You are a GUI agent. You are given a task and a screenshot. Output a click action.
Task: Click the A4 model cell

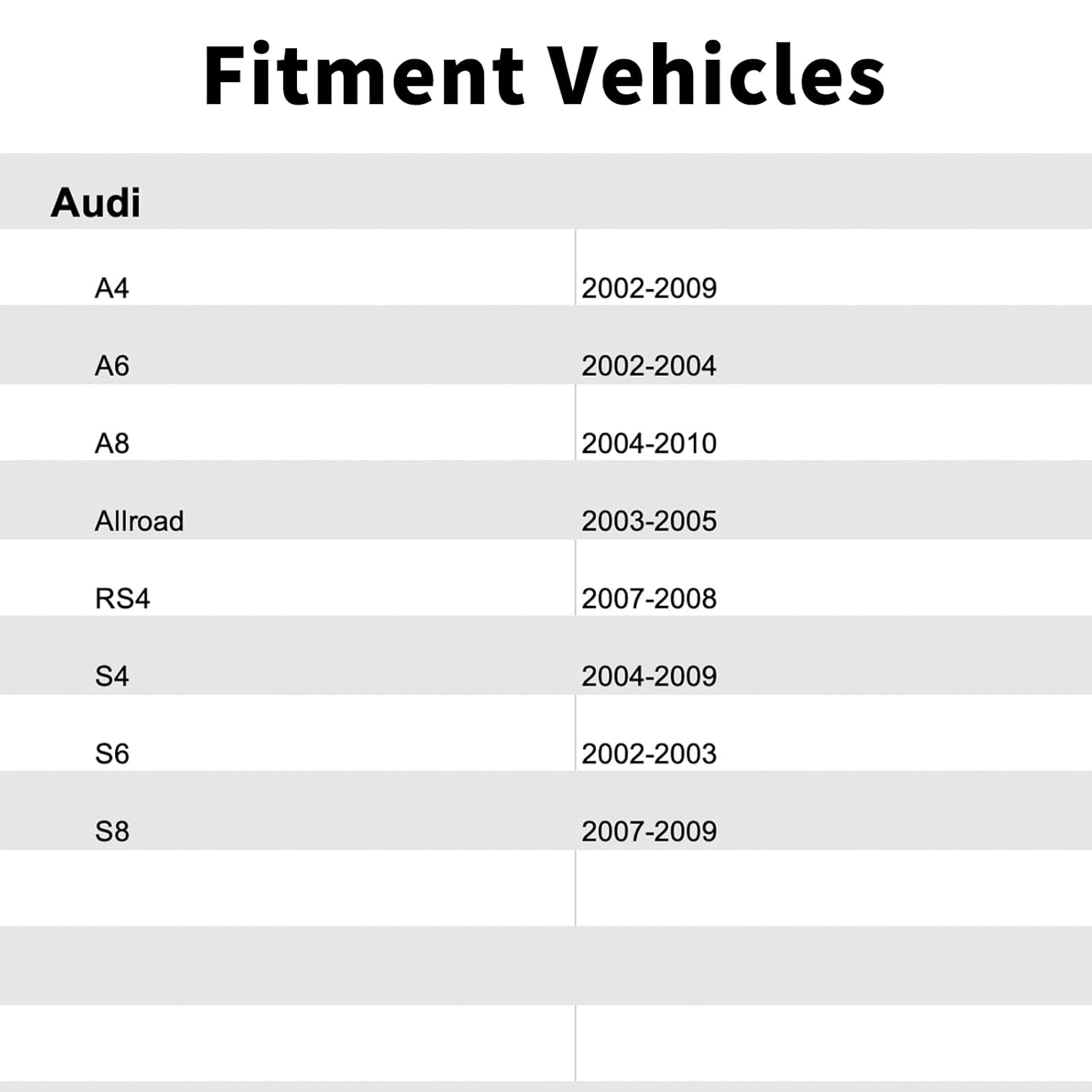pos(112,288)
